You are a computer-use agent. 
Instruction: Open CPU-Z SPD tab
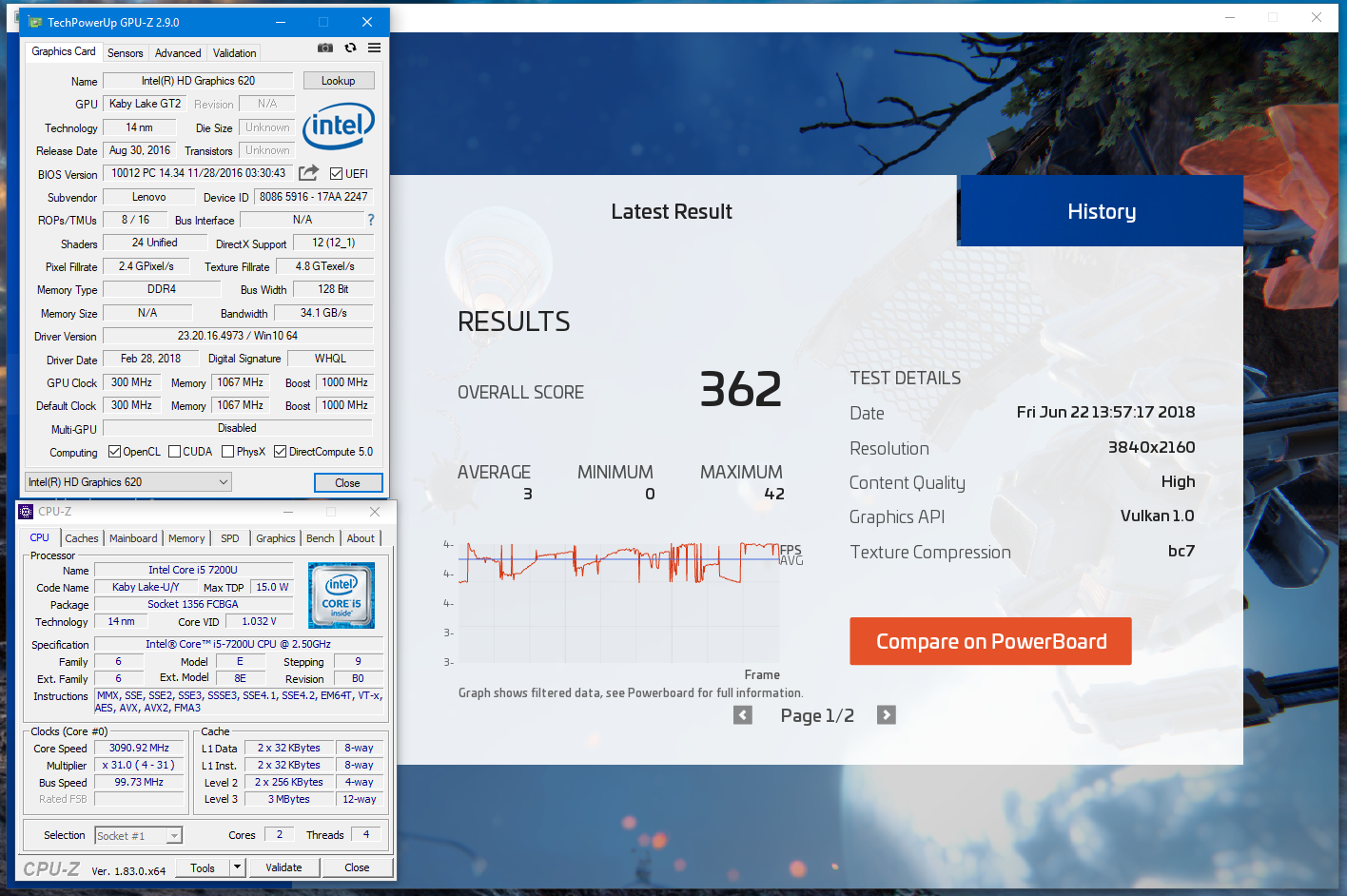[x=230, y=538]
